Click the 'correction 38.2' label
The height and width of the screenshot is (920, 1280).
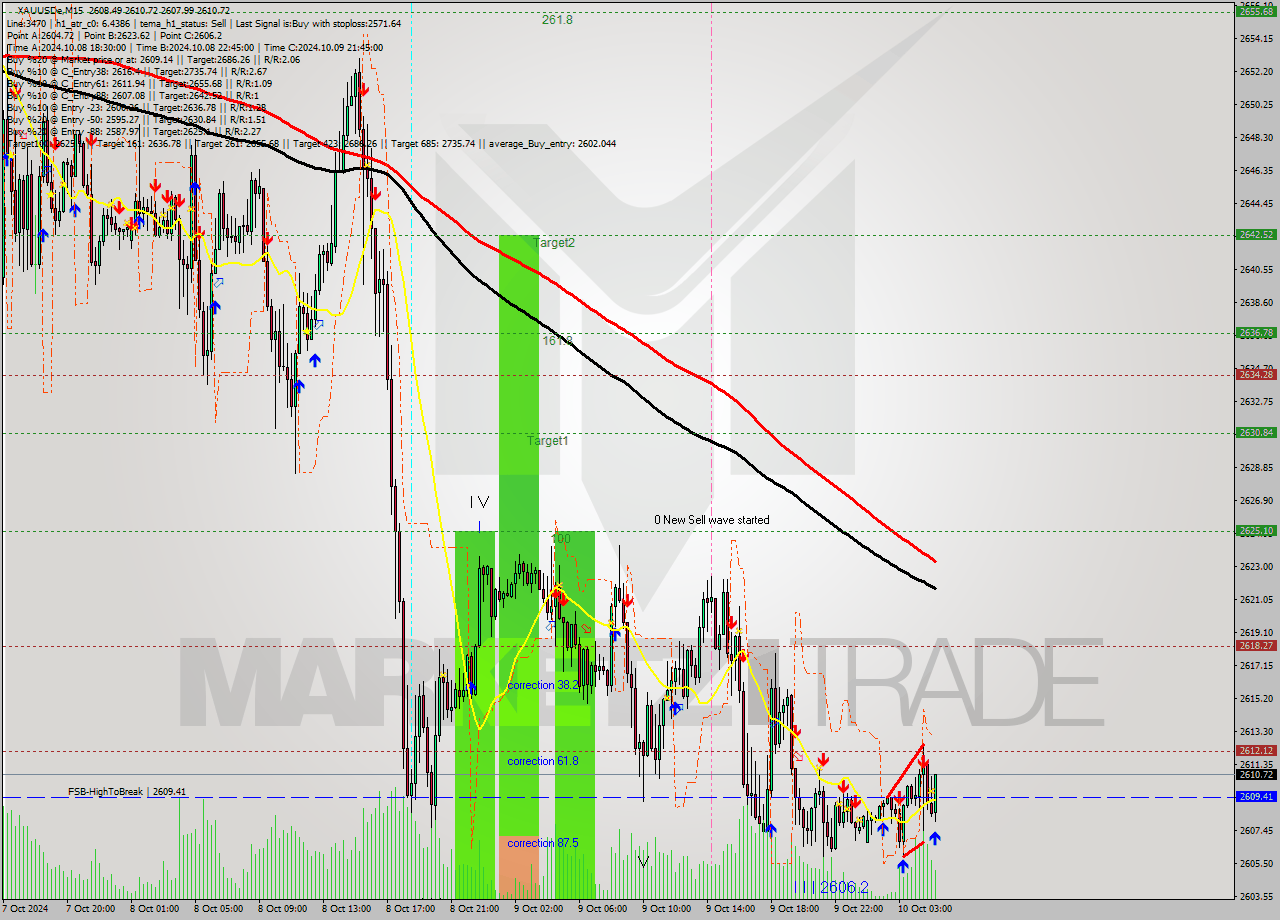(x=543, y=685)
